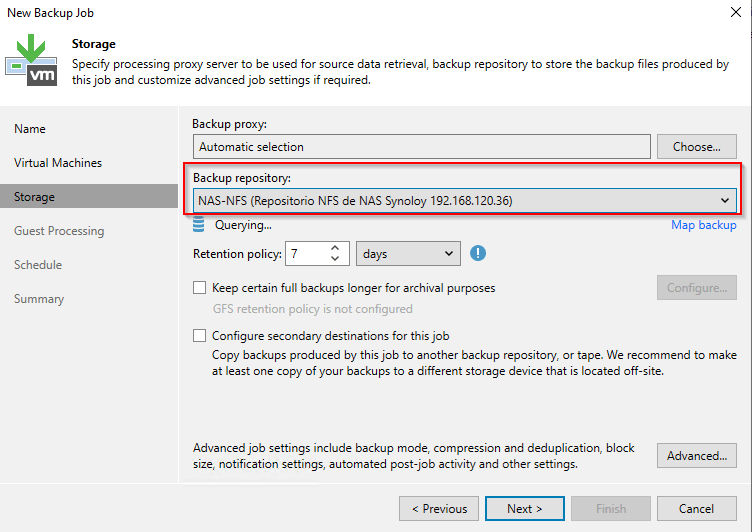
Task: Open the Backup repository dropdown list
Action: (725, 201)
